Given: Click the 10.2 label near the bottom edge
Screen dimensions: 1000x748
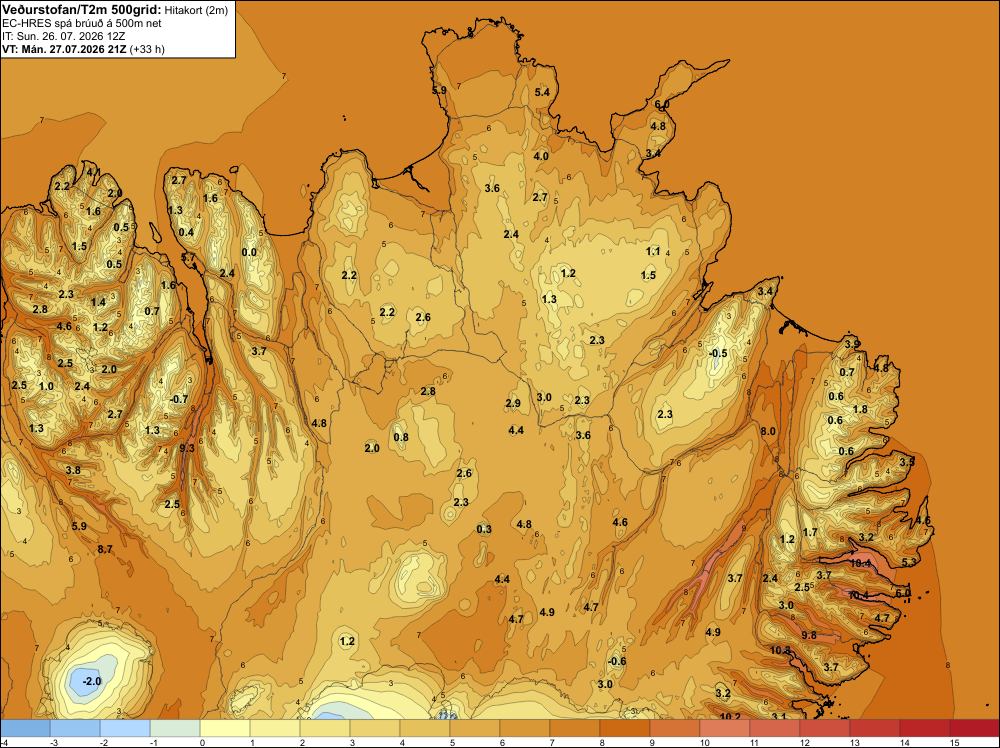Looking at the screenshot, I should pos(730,716).
